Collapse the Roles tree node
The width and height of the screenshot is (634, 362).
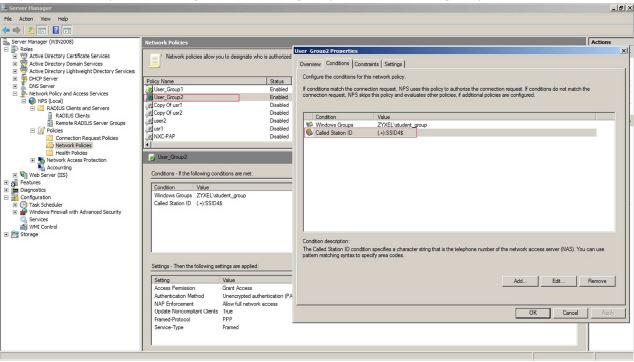click(x=6, y=49)
